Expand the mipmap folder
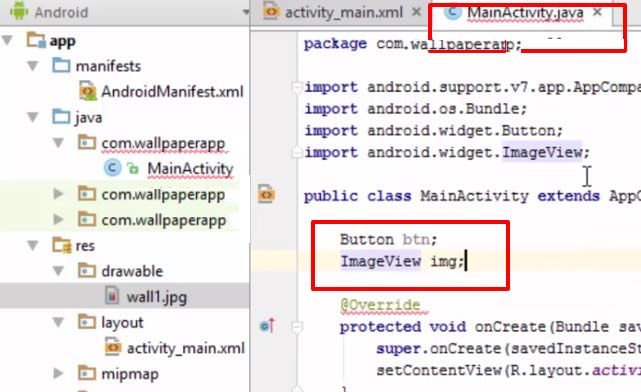 click(58, 373)
